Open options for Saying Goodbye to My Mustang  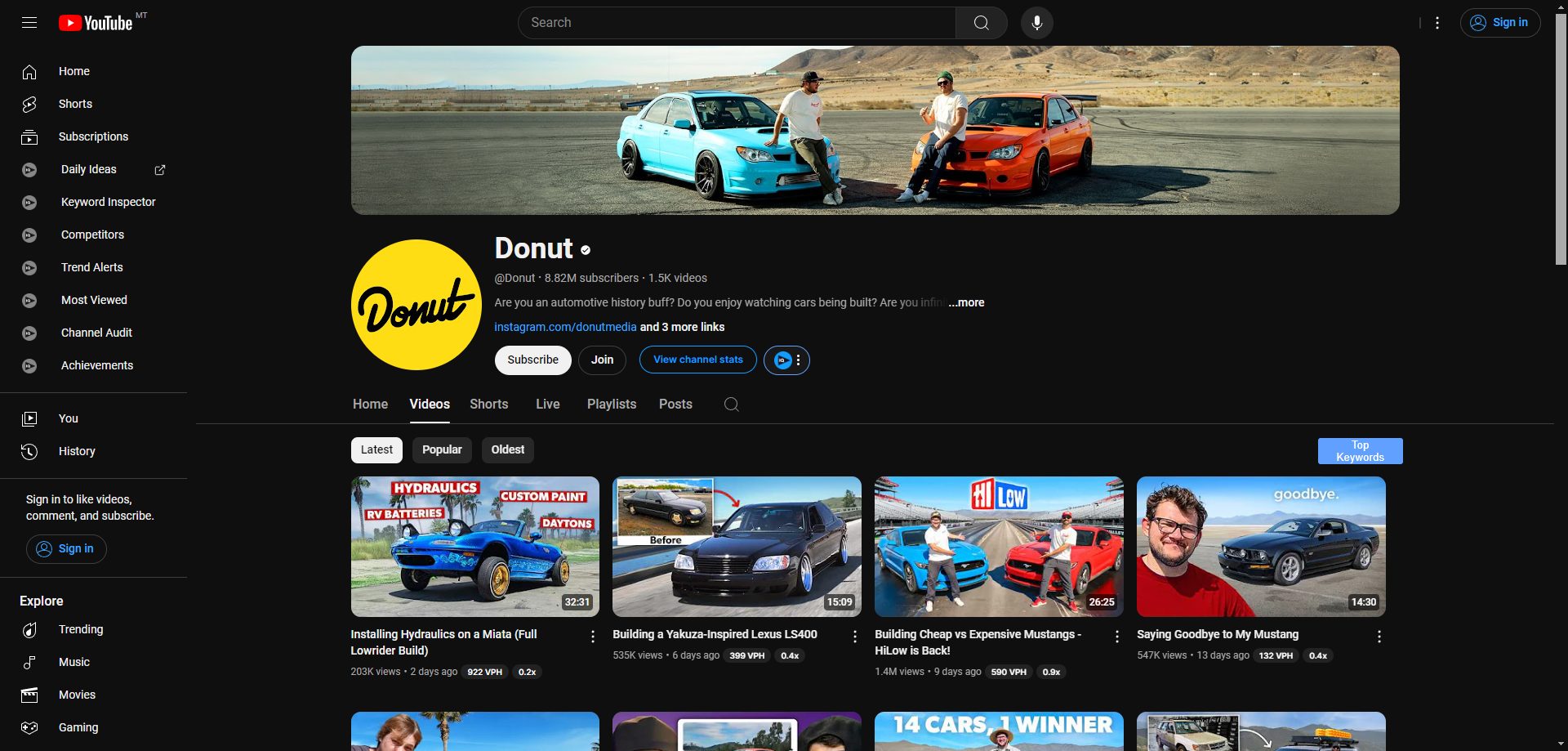click(x=1379, y=637)
